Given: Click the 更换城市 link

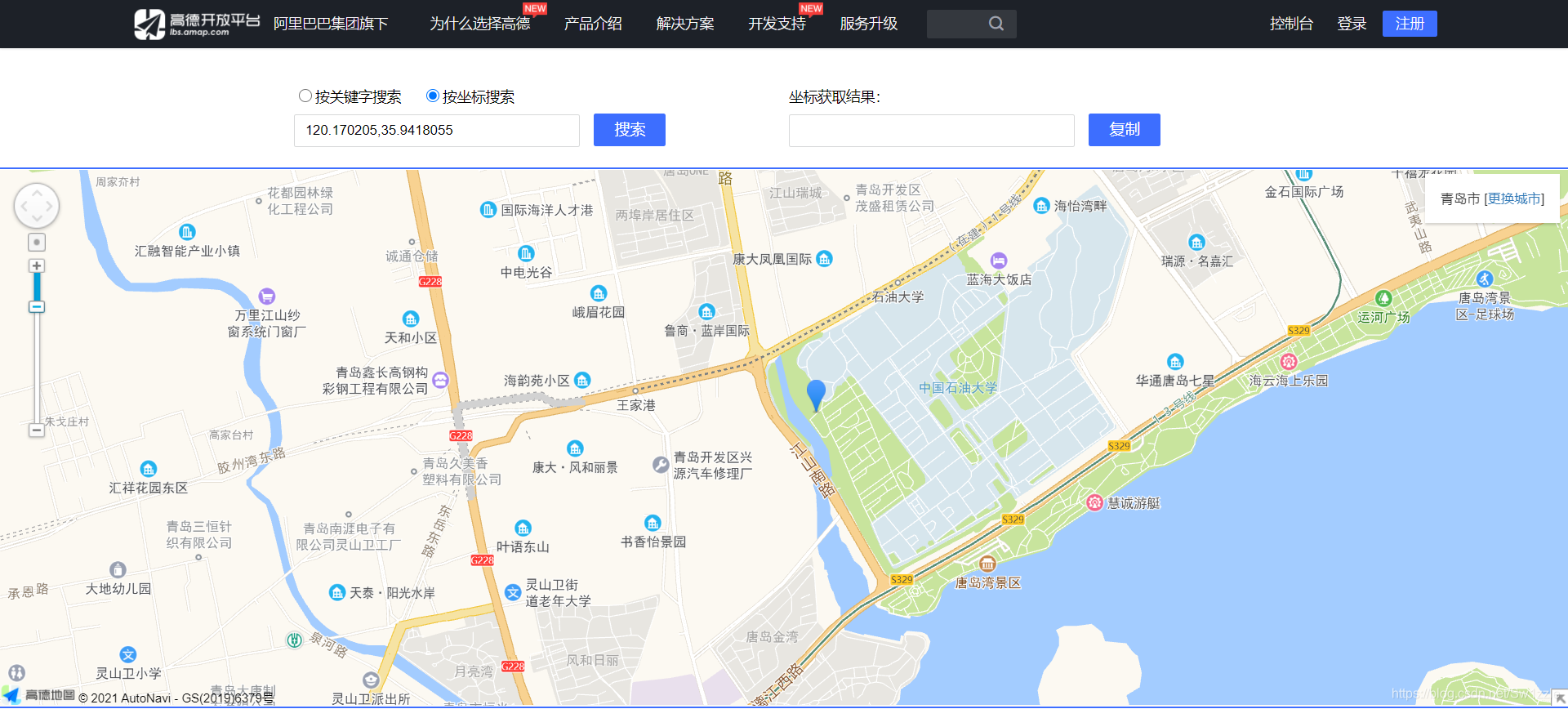Looking at the screenshot, I should click(x=1516, y=198).
